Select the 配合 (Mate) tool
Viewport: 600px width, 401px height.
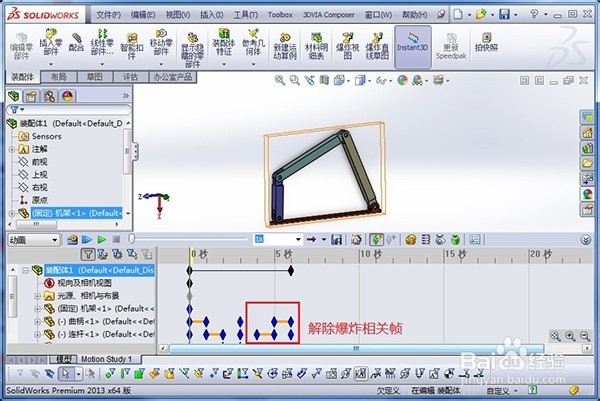tap(76, 42)
